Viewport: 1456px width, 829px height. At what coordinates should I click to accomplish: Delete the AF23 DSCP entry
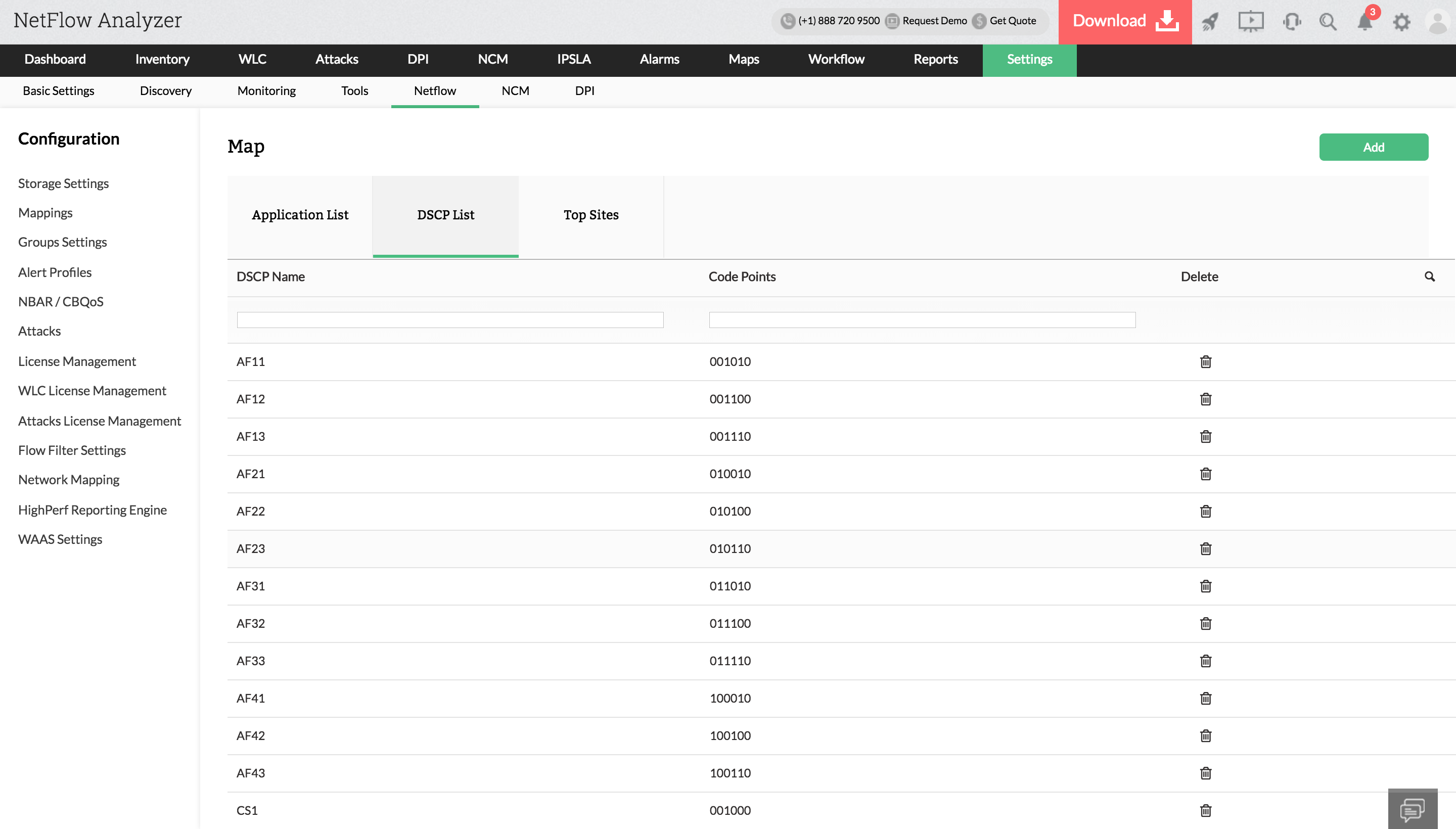coord(1205,548)
